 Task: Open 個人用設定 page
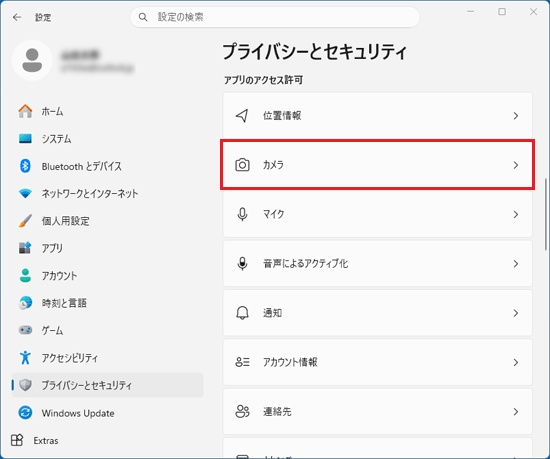coord(66,221)
